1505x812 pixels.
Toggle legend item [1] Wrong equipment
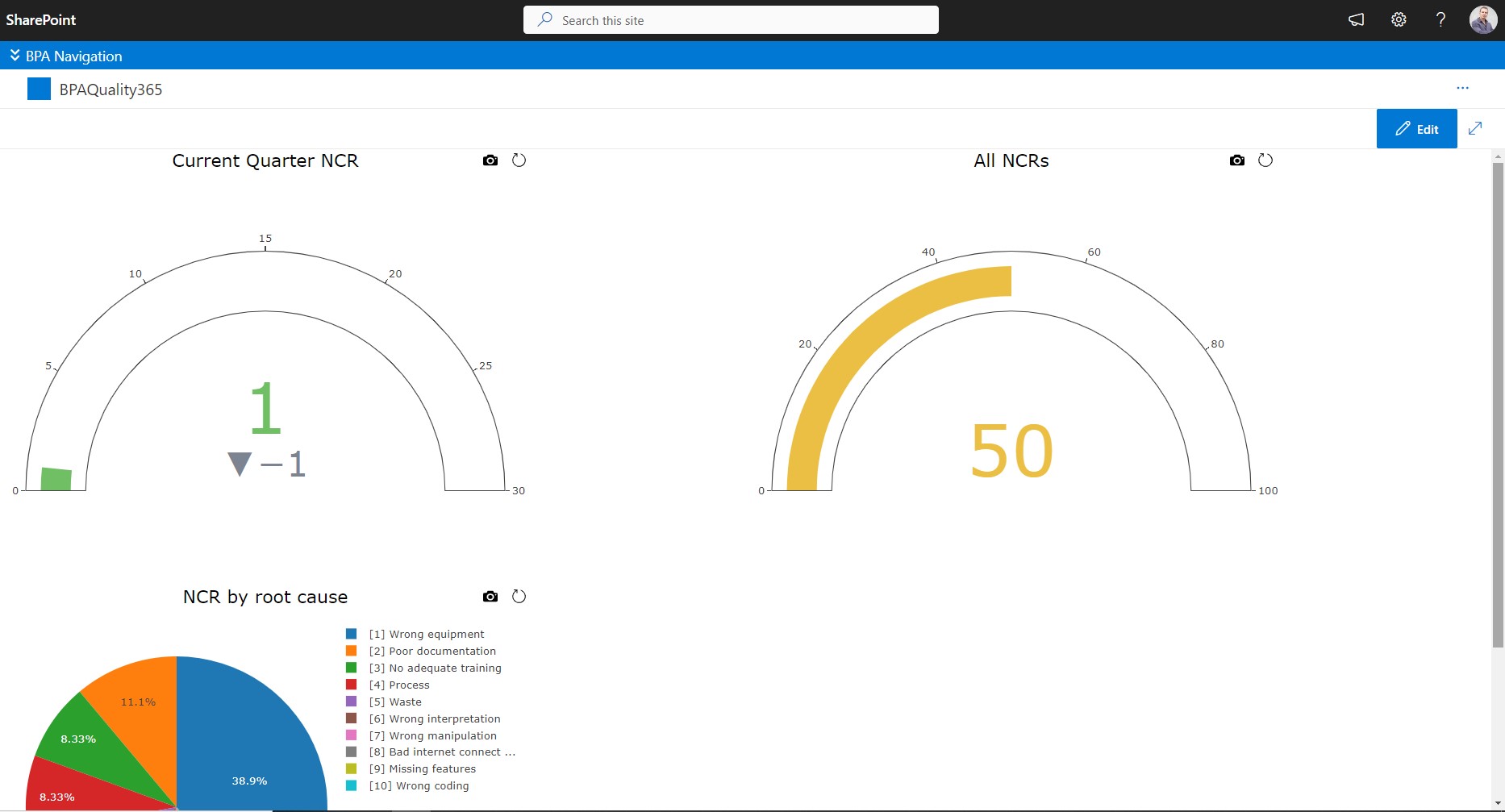[415, 635]
